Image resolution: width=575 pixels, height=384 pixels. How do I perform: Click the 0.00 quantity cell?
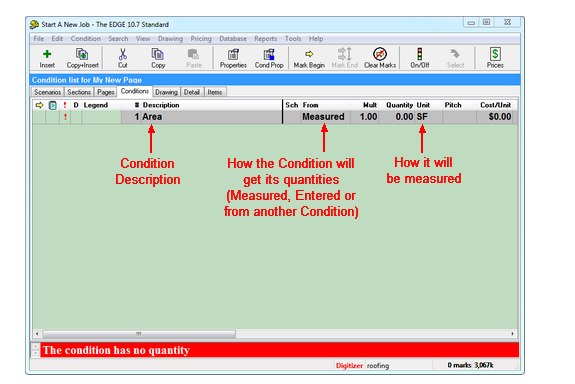(397, 117)
